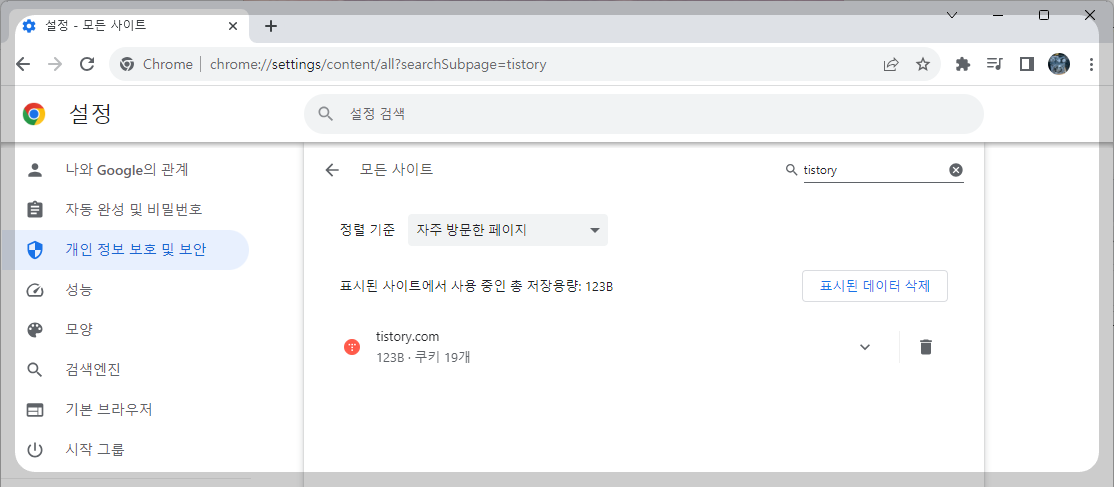Open the tab search chevron in title bar
Image resolution: width=1114 pixels, height=487 pixels.
[952, 15]
